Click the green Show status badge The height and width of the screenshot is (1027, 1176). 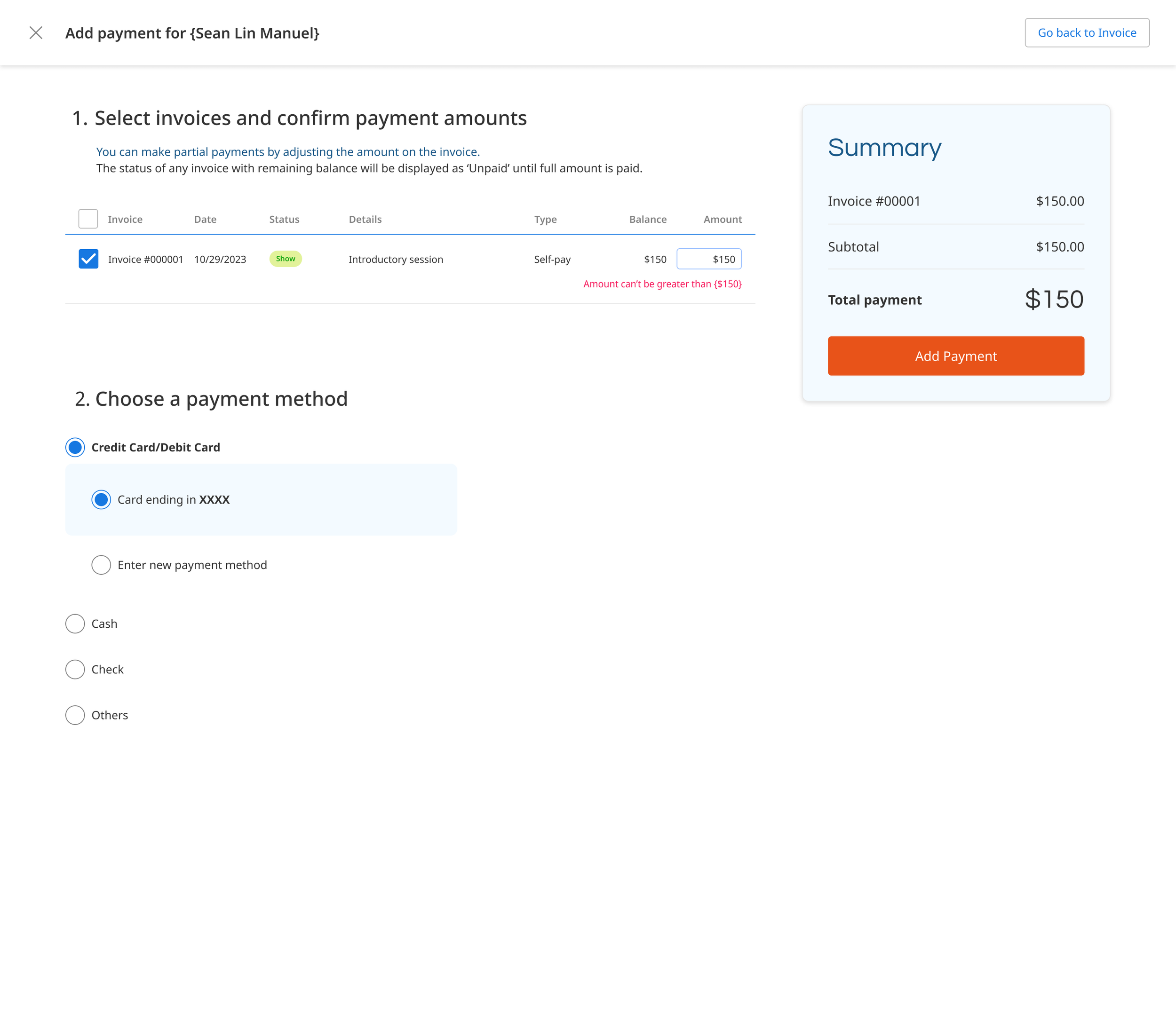(286, 259)
